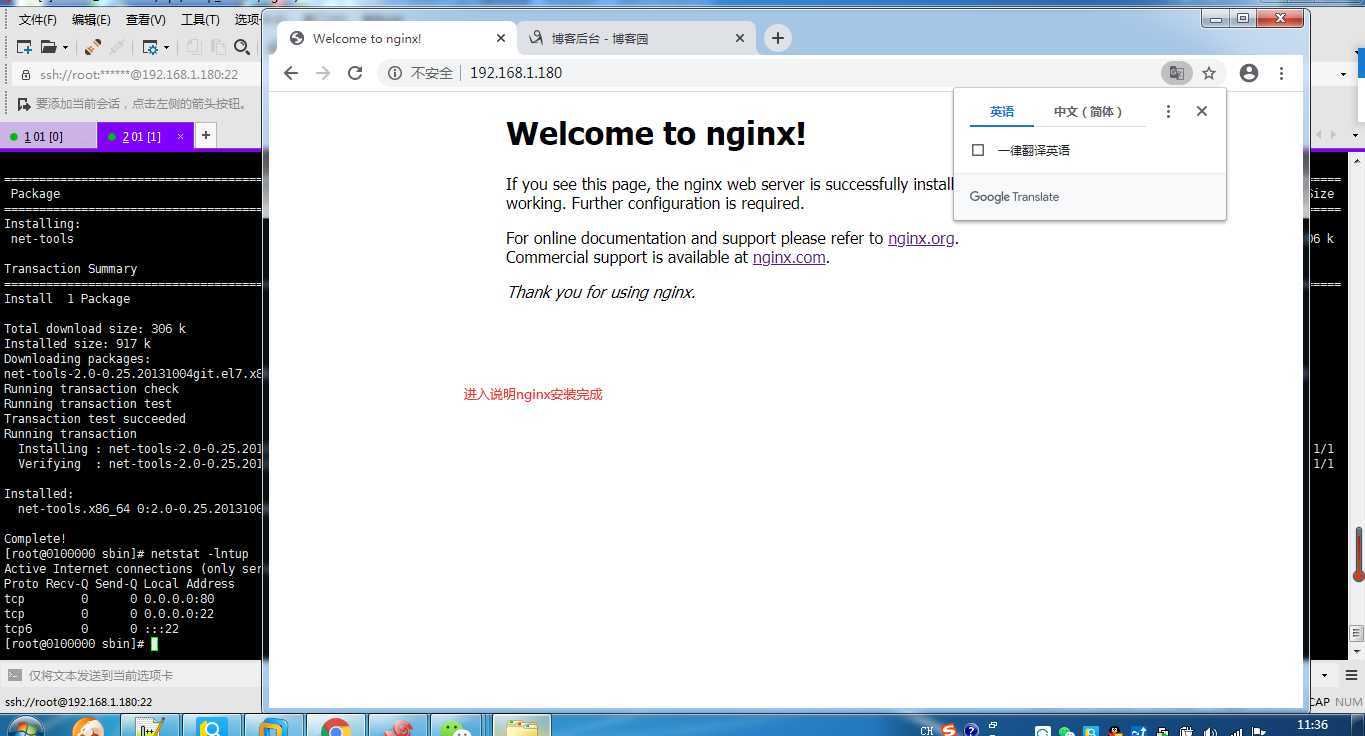Open Chrome profile avatar icon

point(1249,73)
